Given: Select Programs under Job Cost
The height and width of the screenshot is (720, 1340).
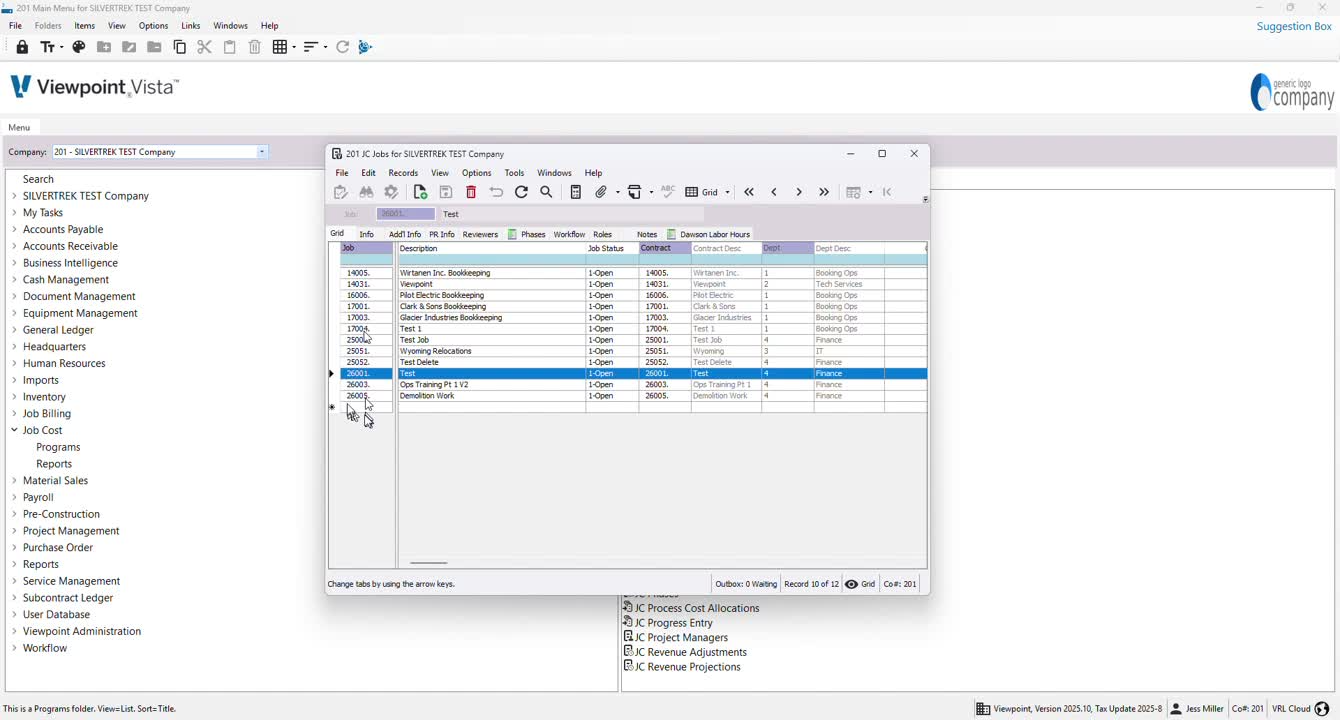Looking at the screenshot, I should pyautogui.click(x=58, y=447).
